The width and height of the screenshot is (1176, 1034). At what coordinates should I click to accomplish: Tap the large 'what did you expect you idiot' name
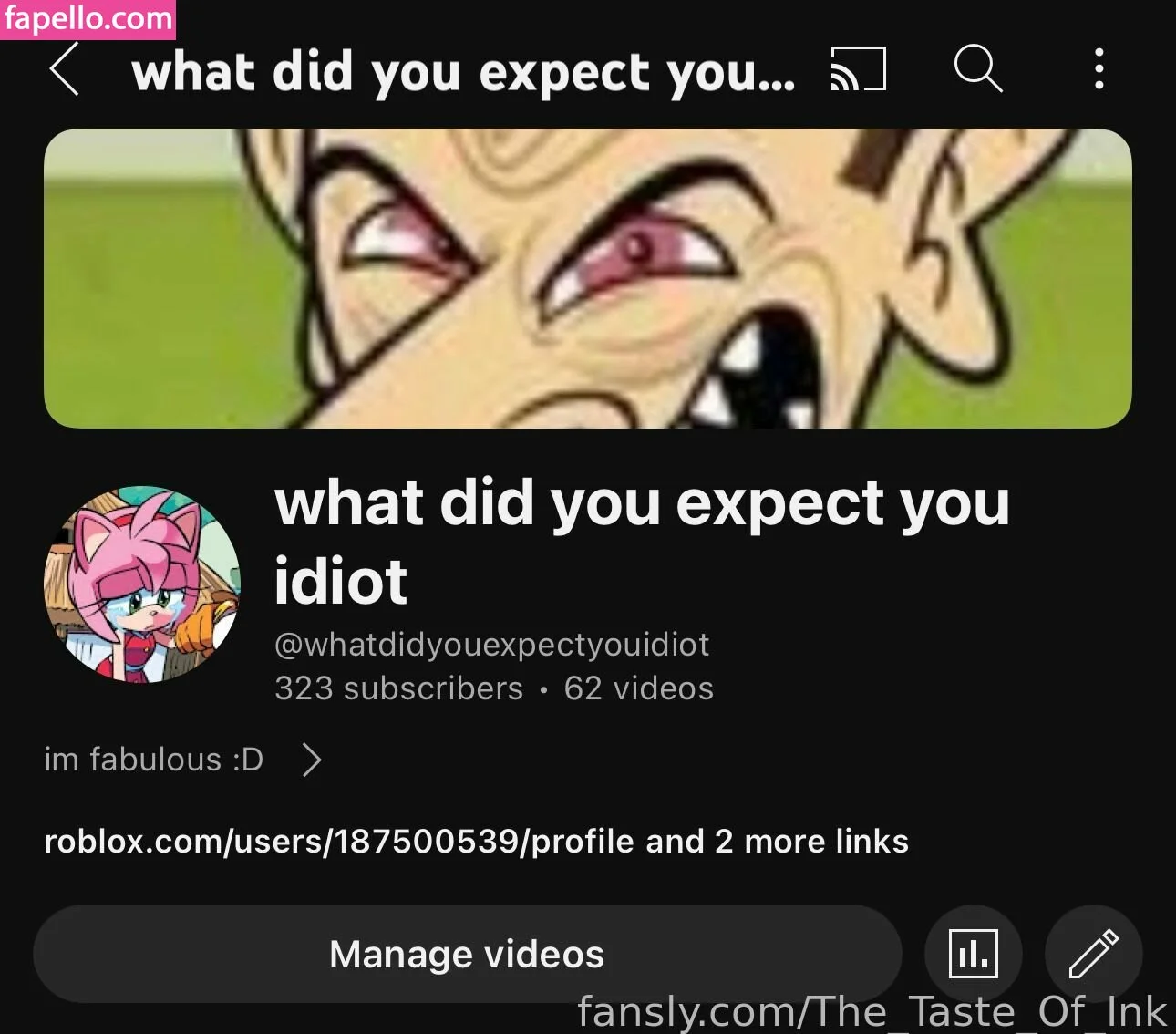(x=643, y=542)
